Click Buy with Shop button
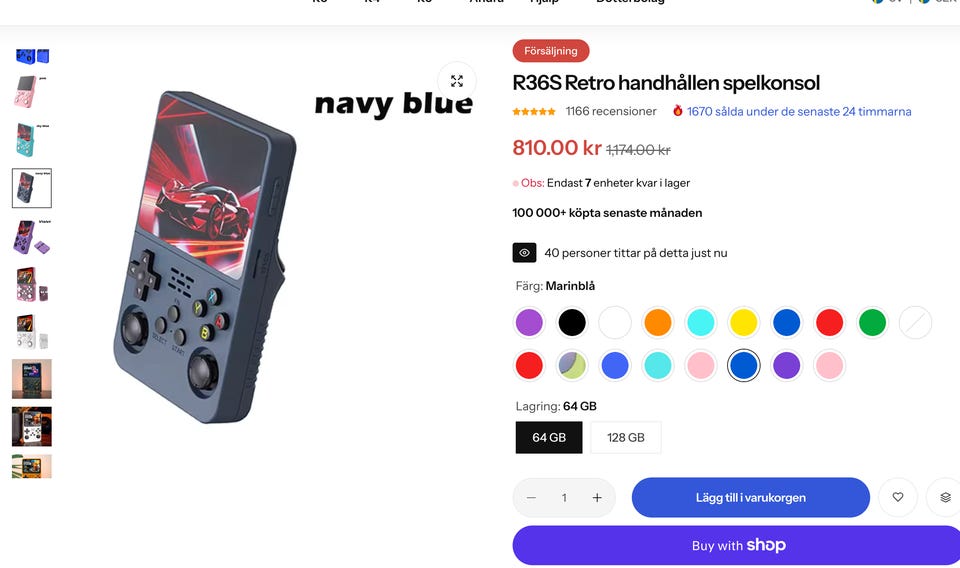The image size is (960, 568). click(x=737, y=545)
